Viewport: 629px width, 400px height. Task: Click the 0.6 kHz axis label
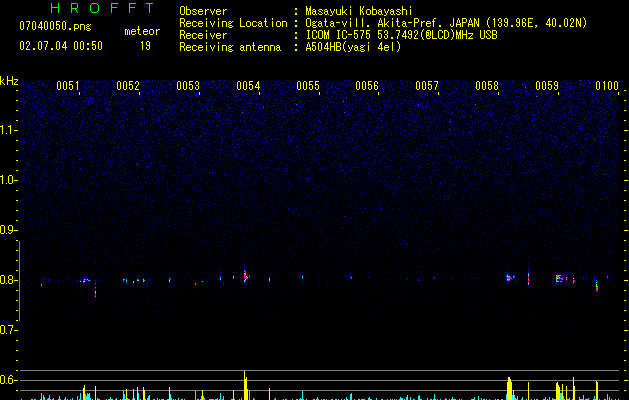9,380
